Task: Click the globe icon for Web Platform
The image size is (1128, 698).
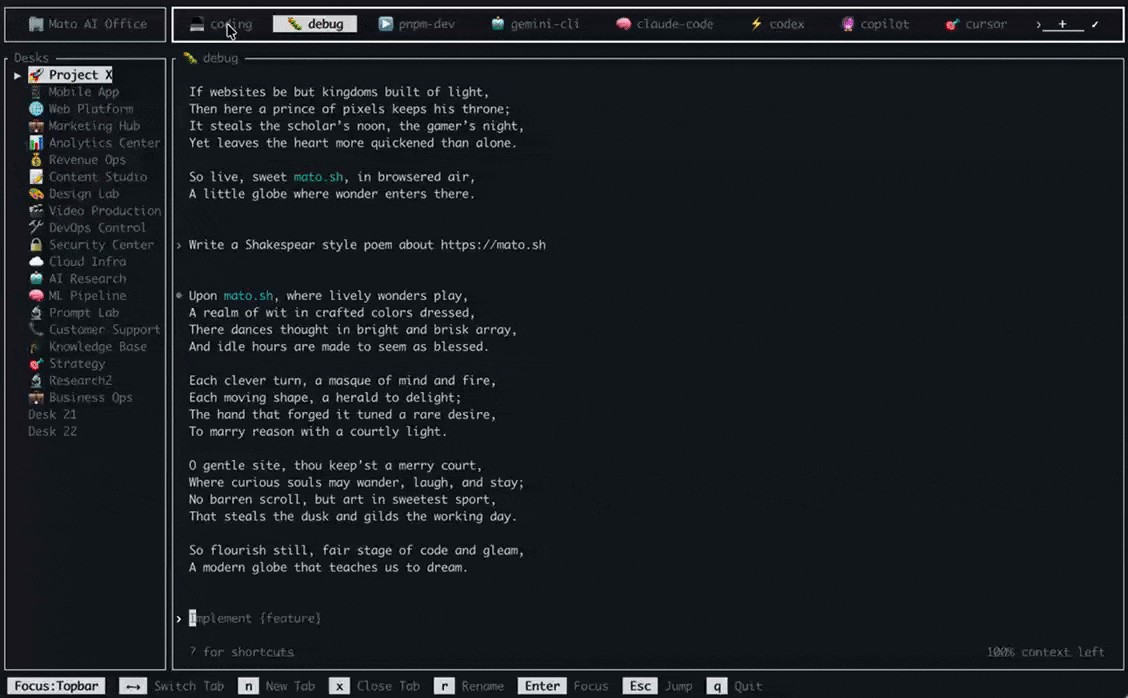Action: point(36,109)
